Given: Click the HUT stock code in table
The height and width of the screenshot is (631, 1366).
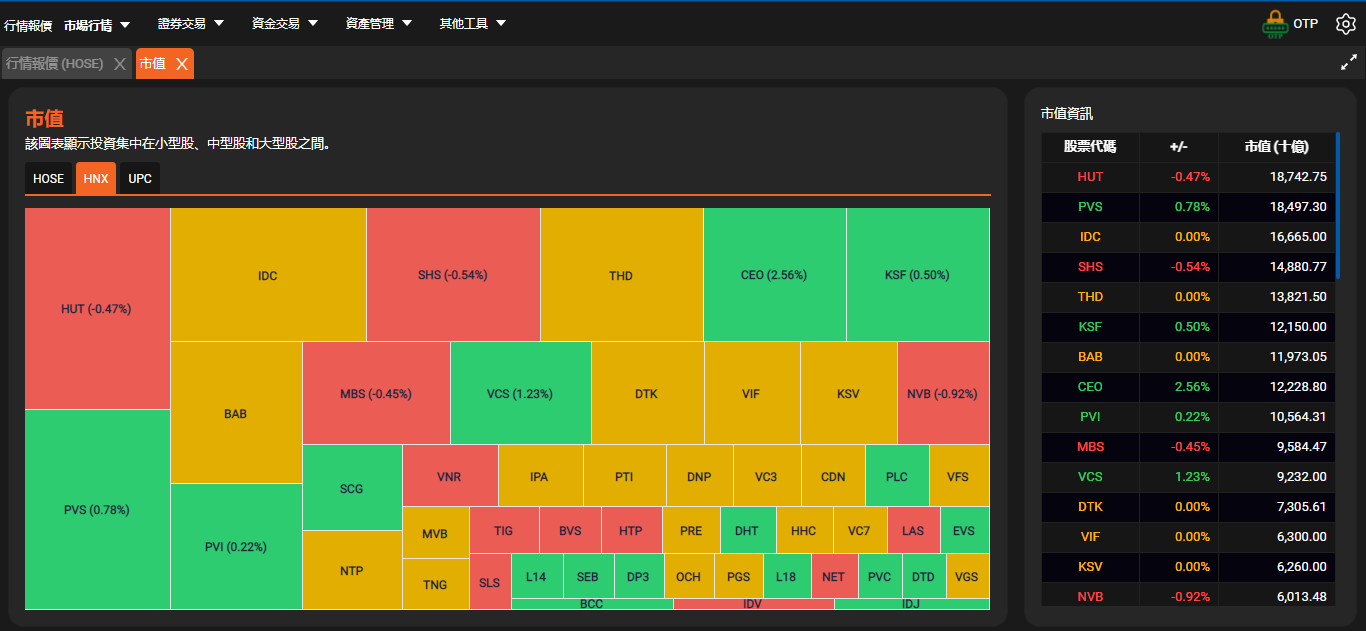Looking at the screenshot, I should tap(1090, 177).
